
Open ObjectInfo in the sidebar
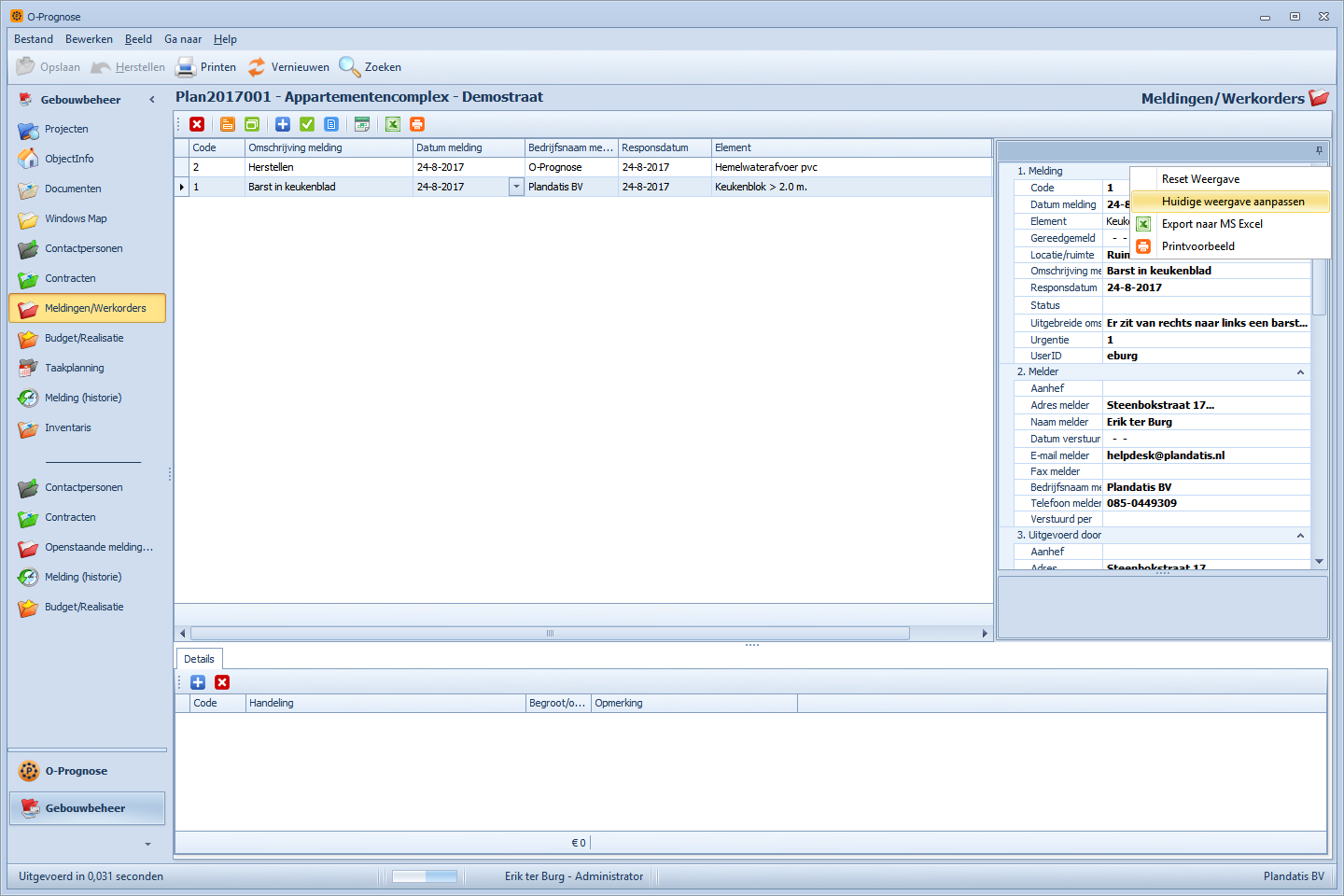(x=69, y=159)
